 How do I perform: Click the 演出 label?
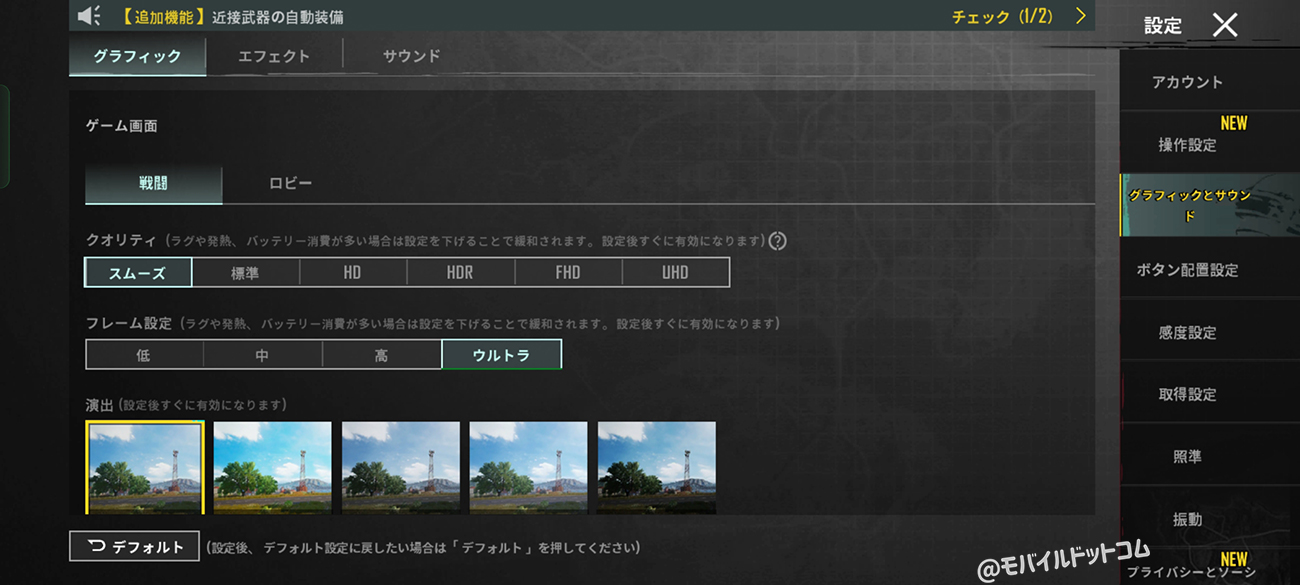pos(100,405)
